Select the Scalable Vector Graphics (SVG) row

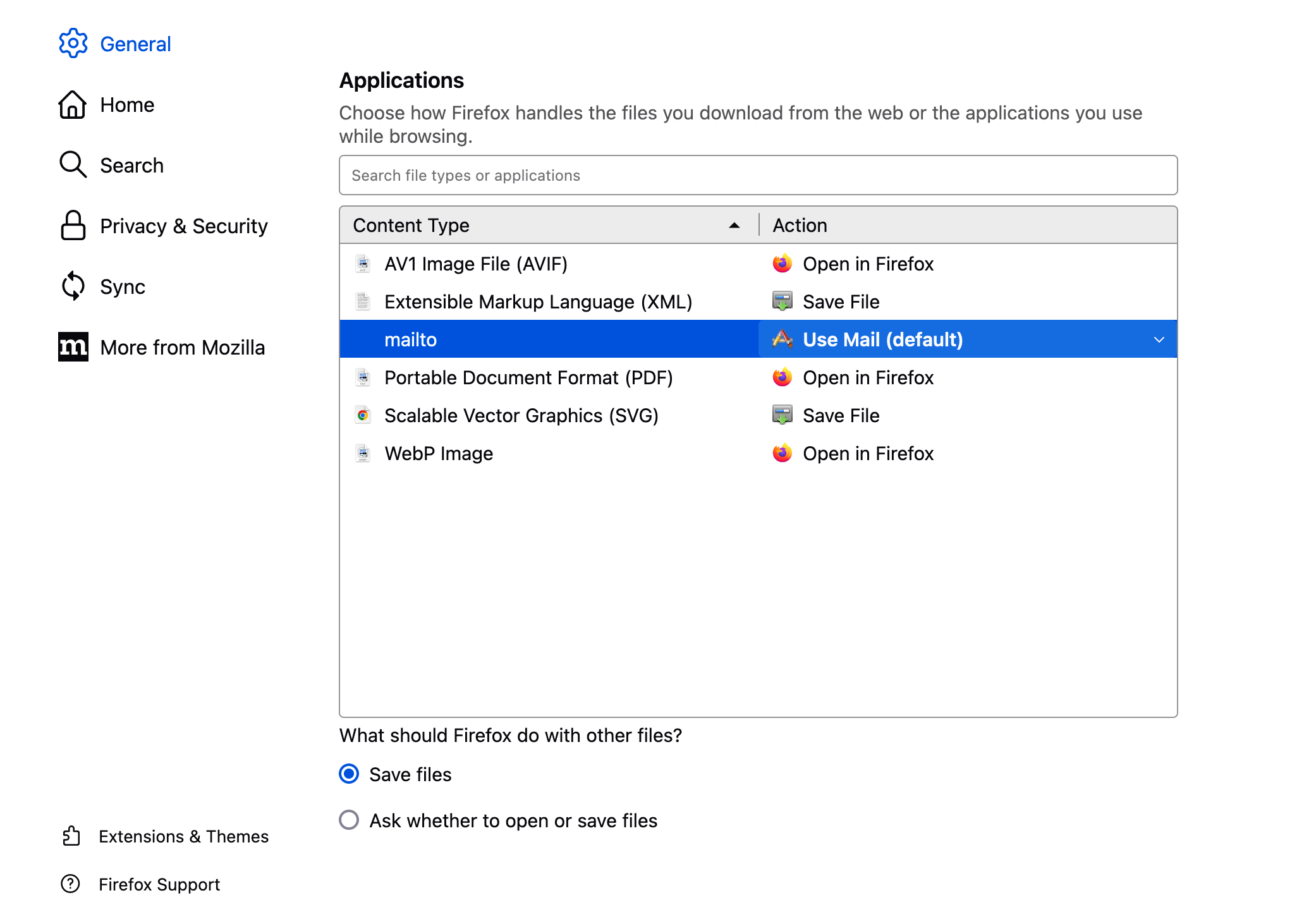758,415
